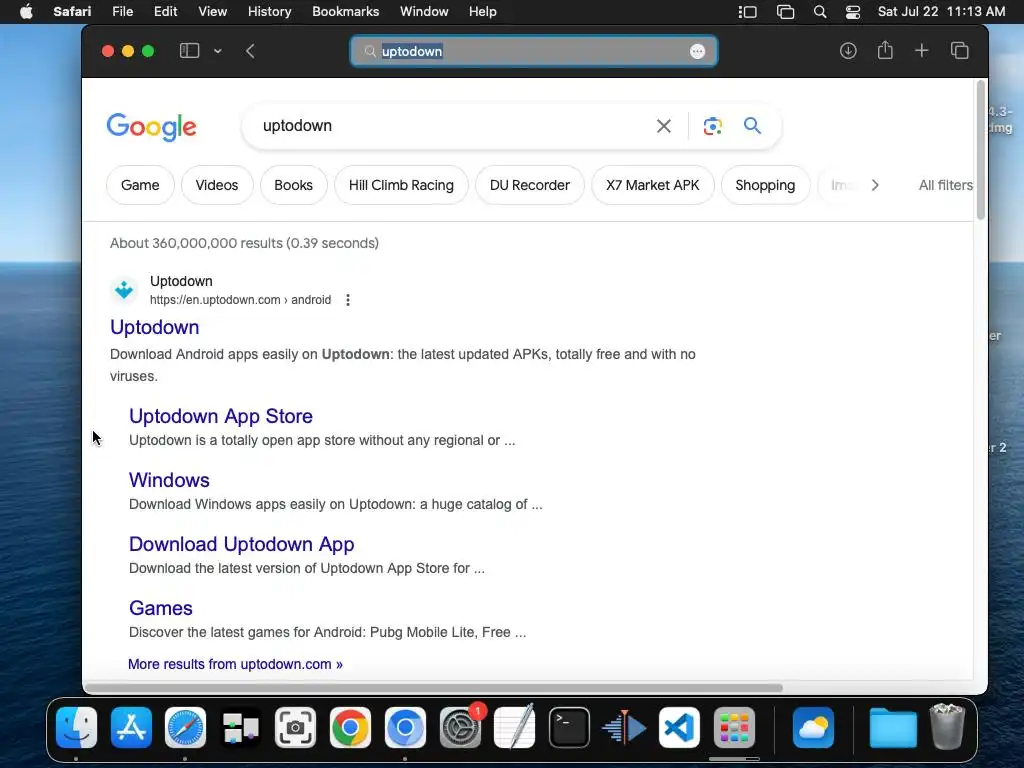Image resolution: width=1024 pixels, height=768 pixels.
Task: Open the three-dot menu beside the uptodown URL
Action: coord(348,300)
